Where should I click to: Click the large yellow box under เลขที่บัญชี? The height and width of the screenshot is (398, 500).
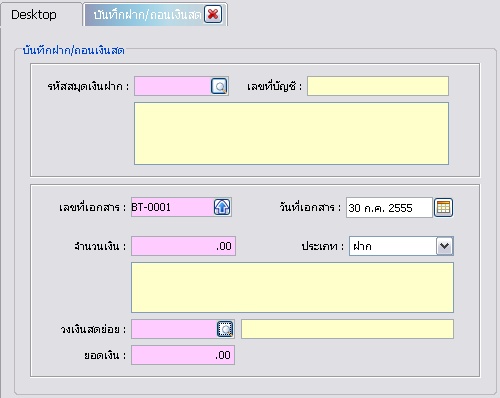coord(291,134)
